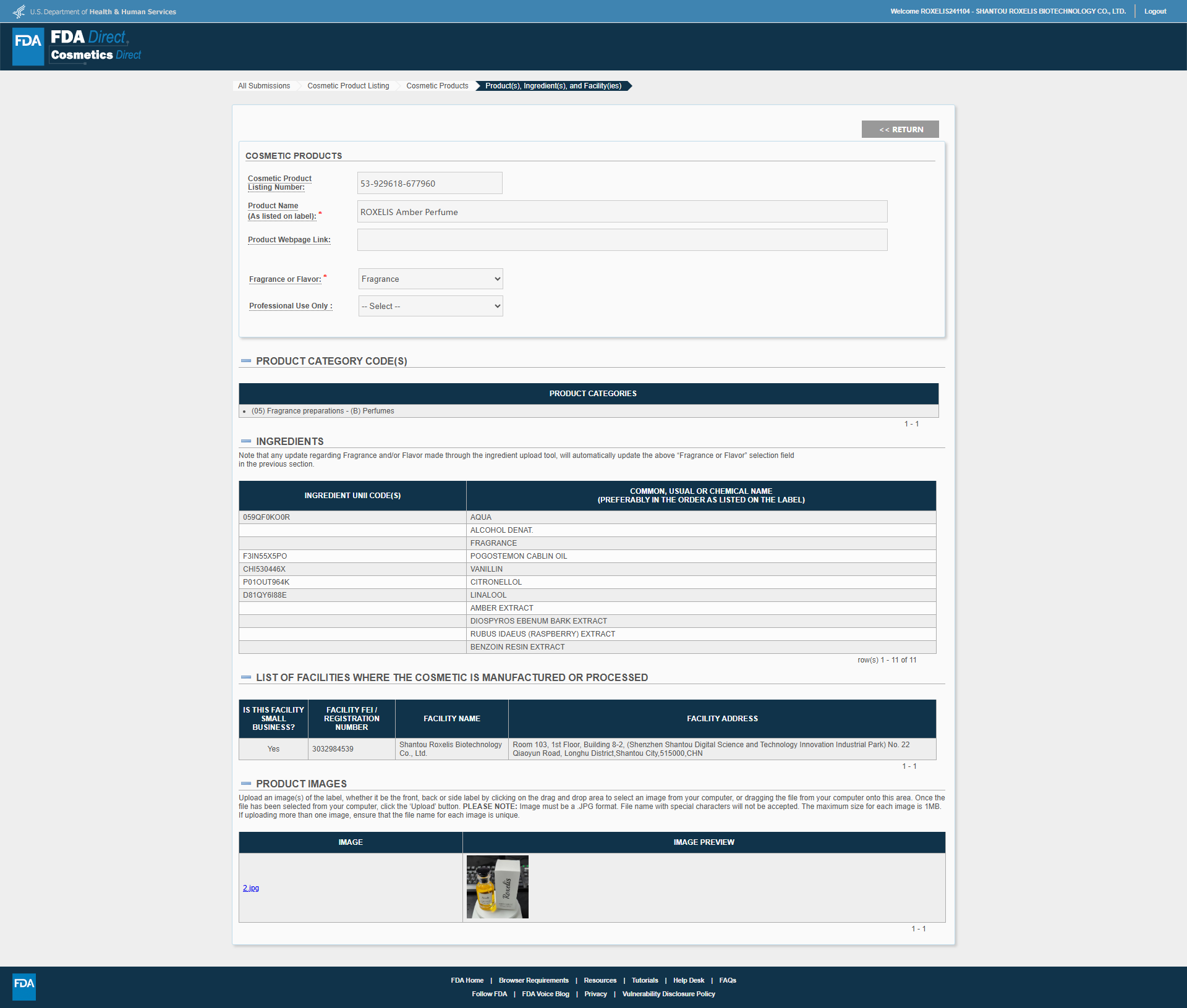This screenshot has height=1008, width=1187.
Task: Go to All Submissions breadcrumb
Action: click(264, 86)
